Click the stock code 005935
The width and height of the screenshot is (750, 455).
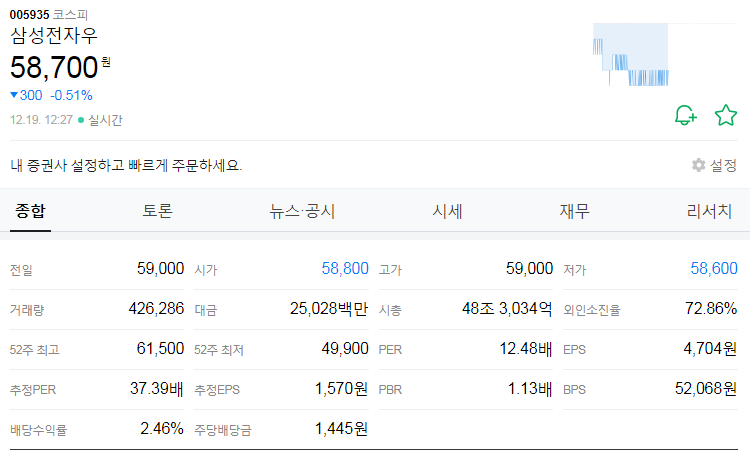29,15
